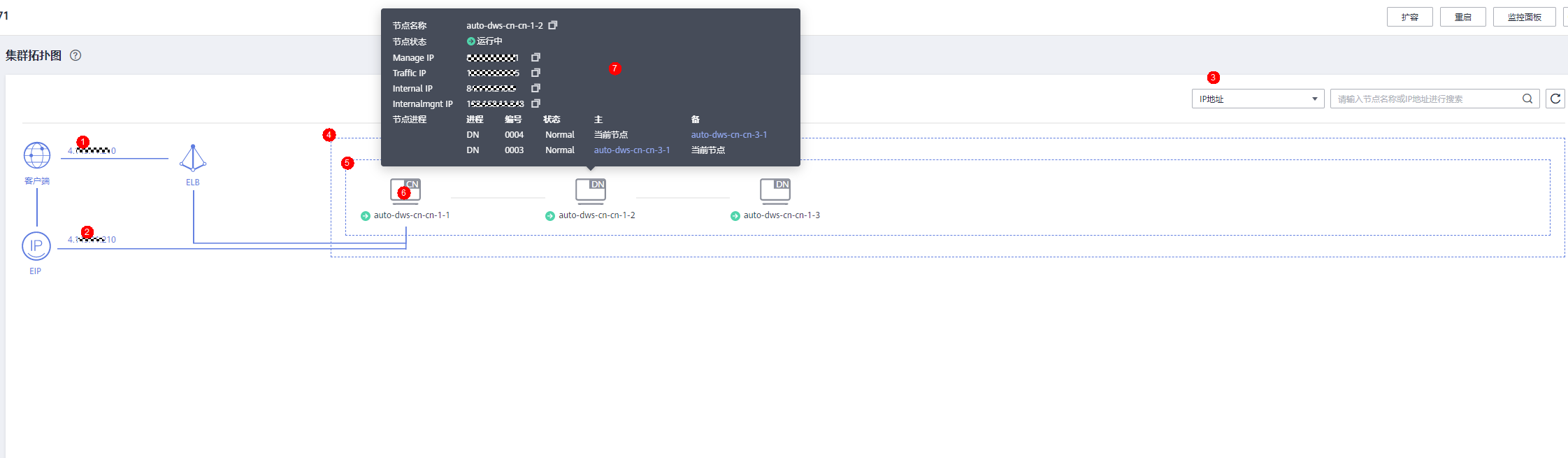Screen dimensions: 1568x458
Task: Click node label auto-dws-cn-cn-1-2
Action: pos(597,215)
